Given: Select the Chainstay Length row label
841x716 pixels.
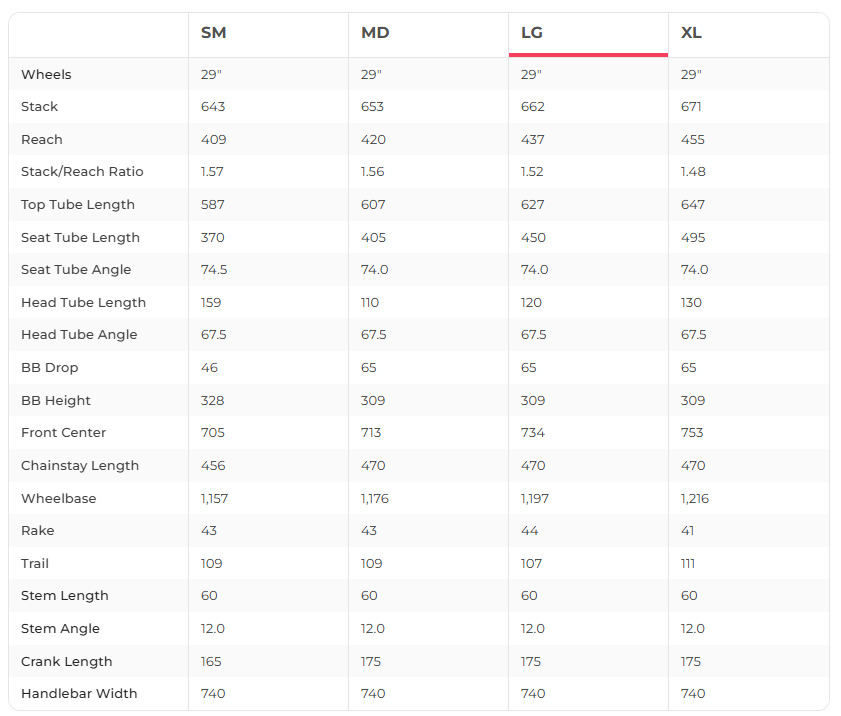Looking at the screenshot, I should pyautogui.click(x=80, y=466).
